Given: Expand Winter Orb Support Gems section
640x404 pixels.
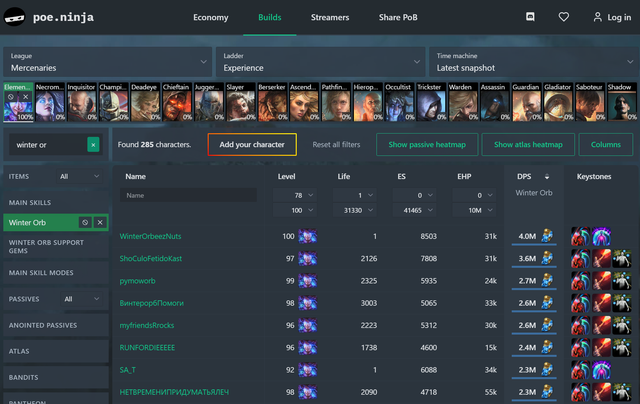Looking at the screenshot, I should pos(56,246).
